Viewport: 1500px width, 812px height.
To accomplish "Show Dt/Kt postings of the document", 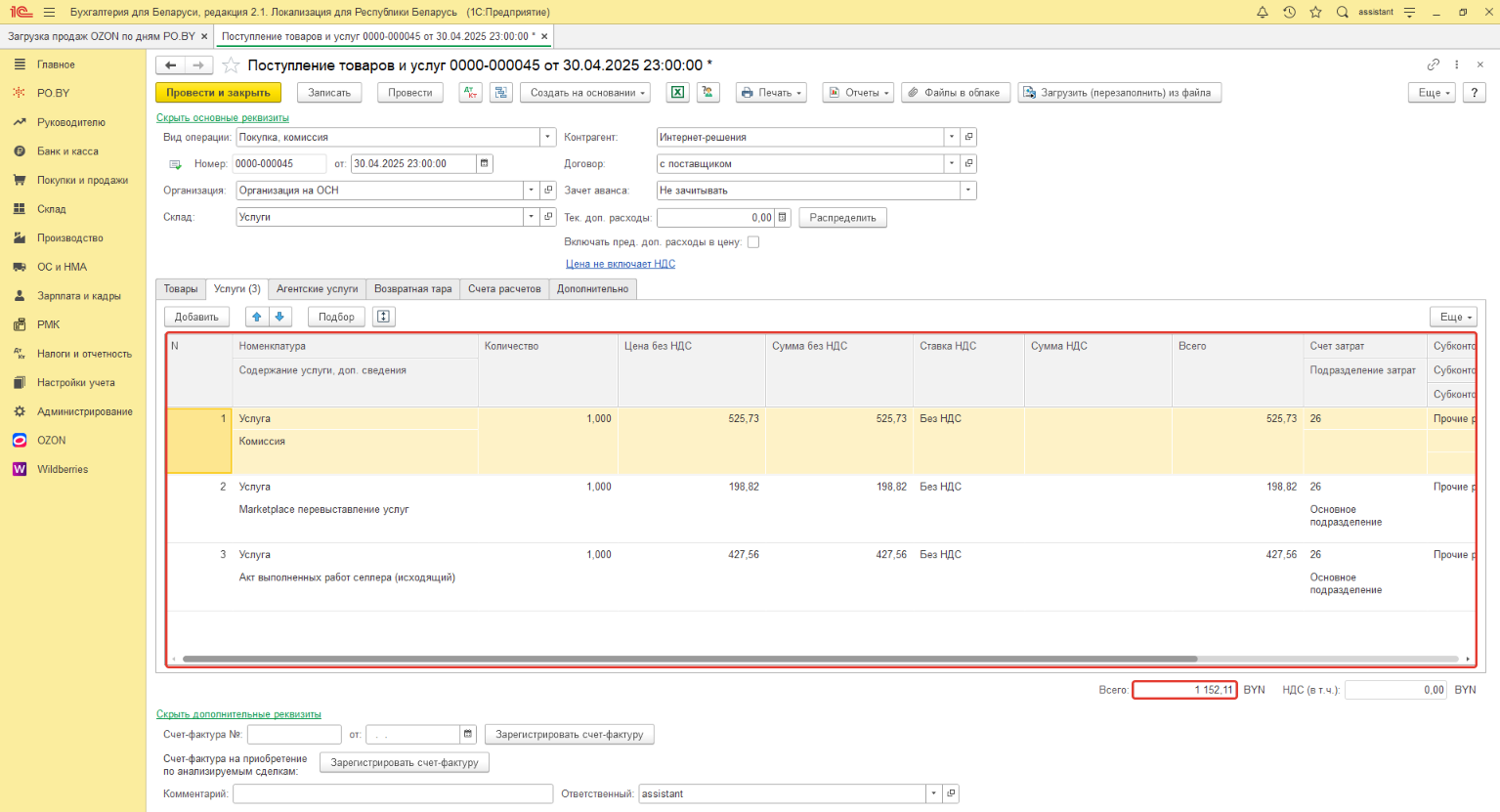I will (x=471, y=93).
